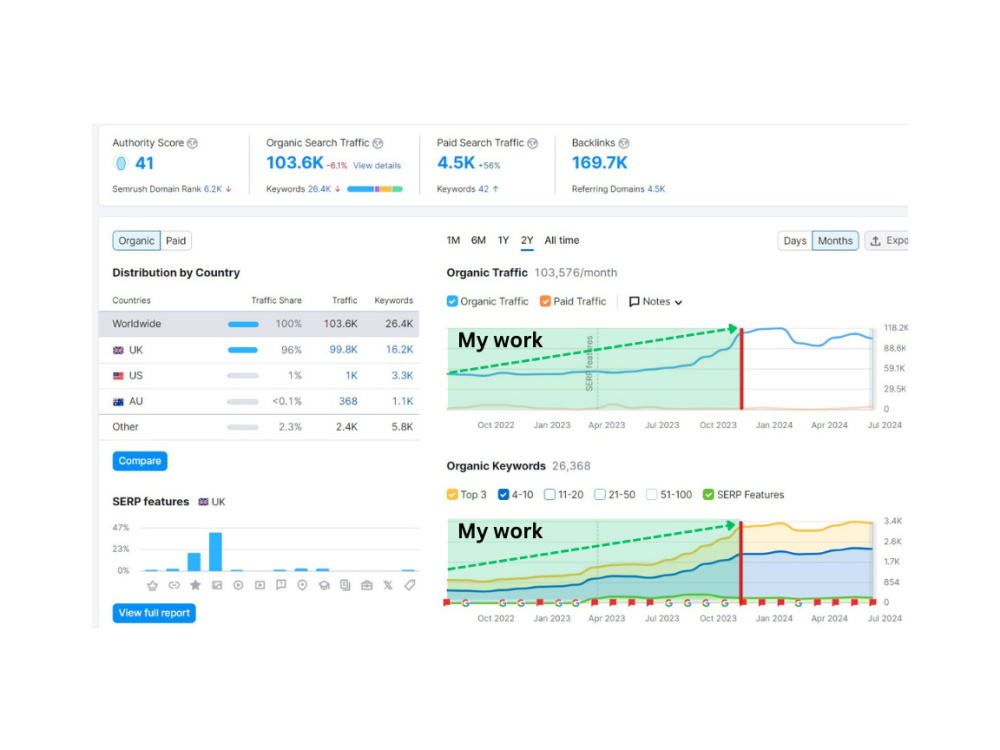Click the Compare button
The image size is (1000, 750).
[140, 461]
